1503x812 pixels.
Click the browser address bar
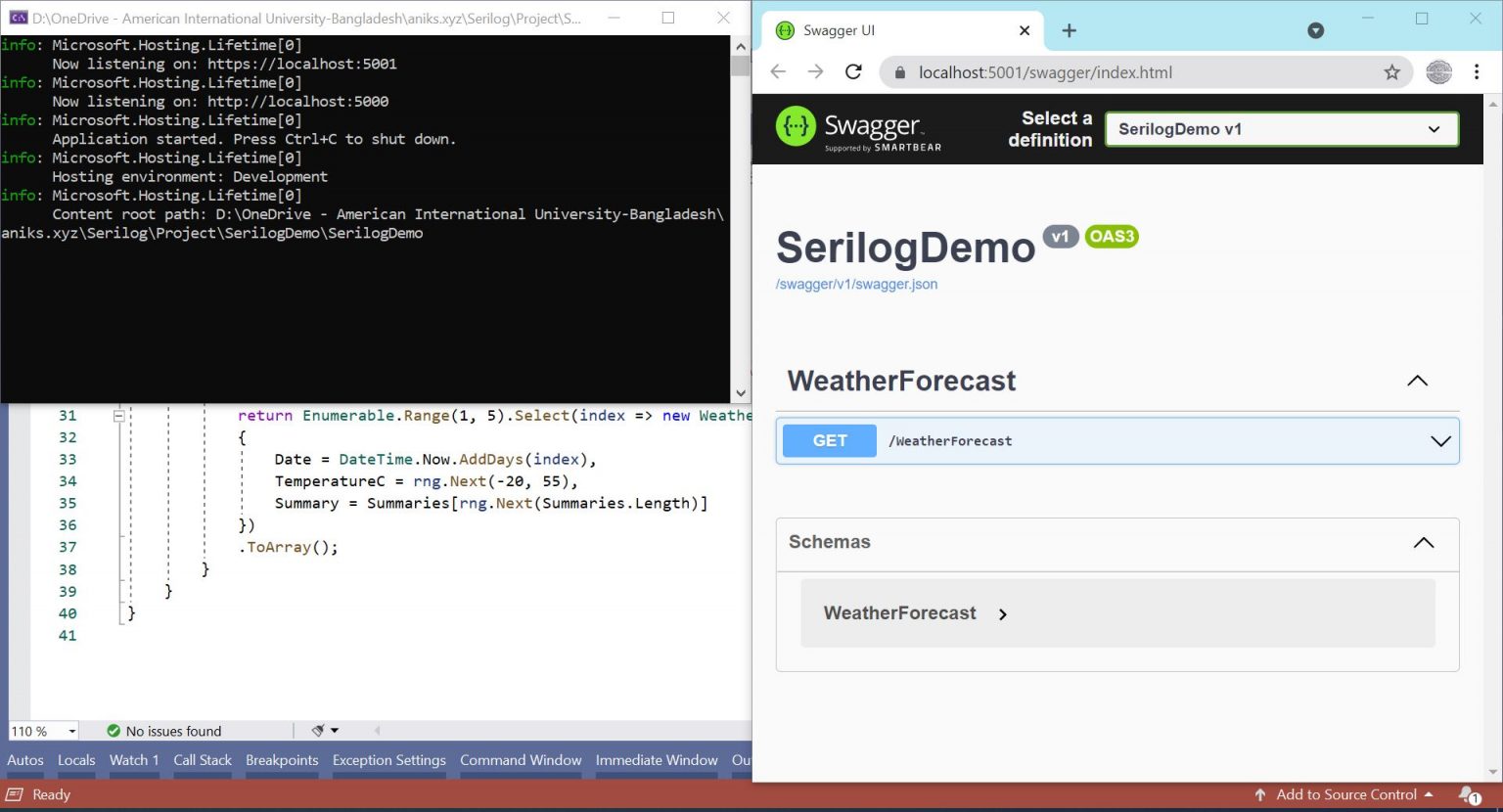pyautogui.click(x=1076, y=71)
